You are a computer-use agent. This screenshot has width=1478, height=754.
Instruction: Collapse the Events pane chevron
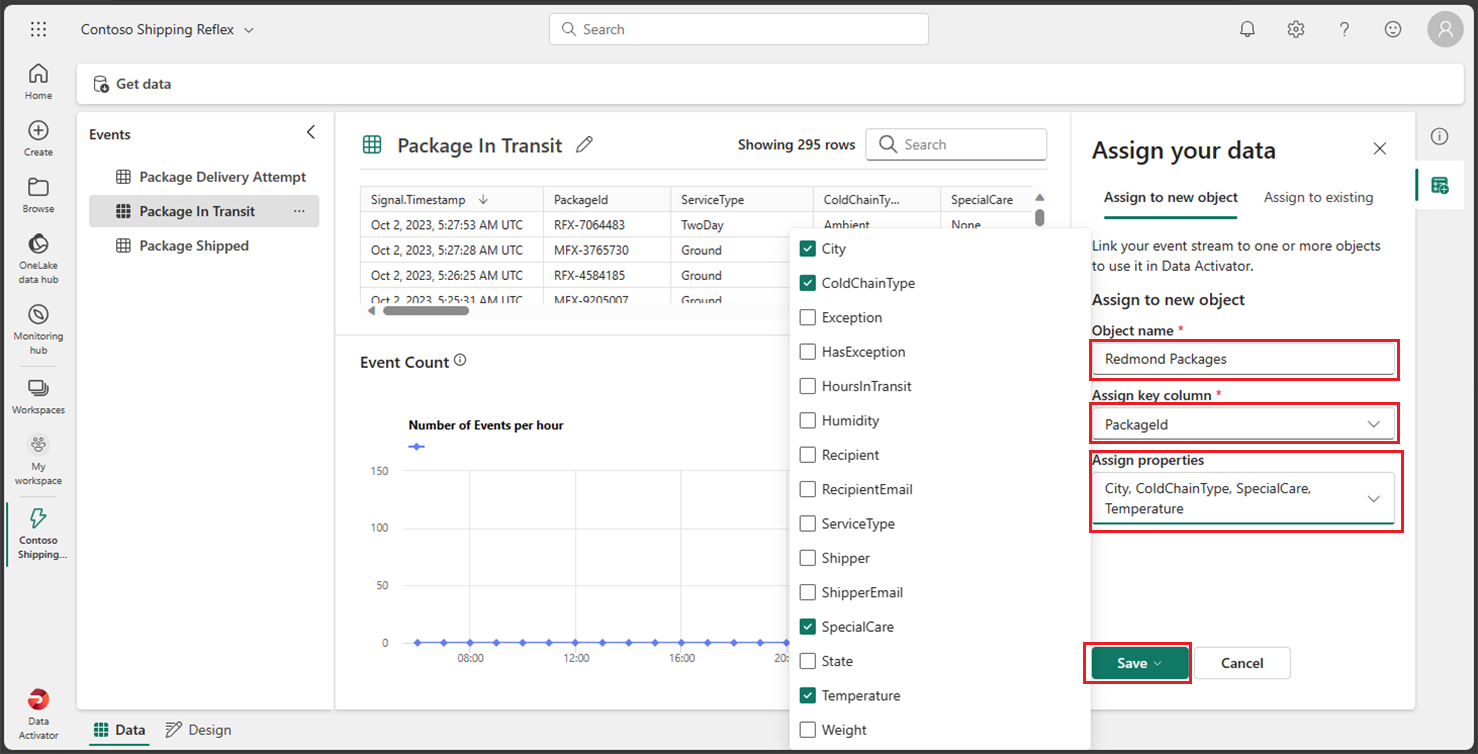[x=310, y=132]
